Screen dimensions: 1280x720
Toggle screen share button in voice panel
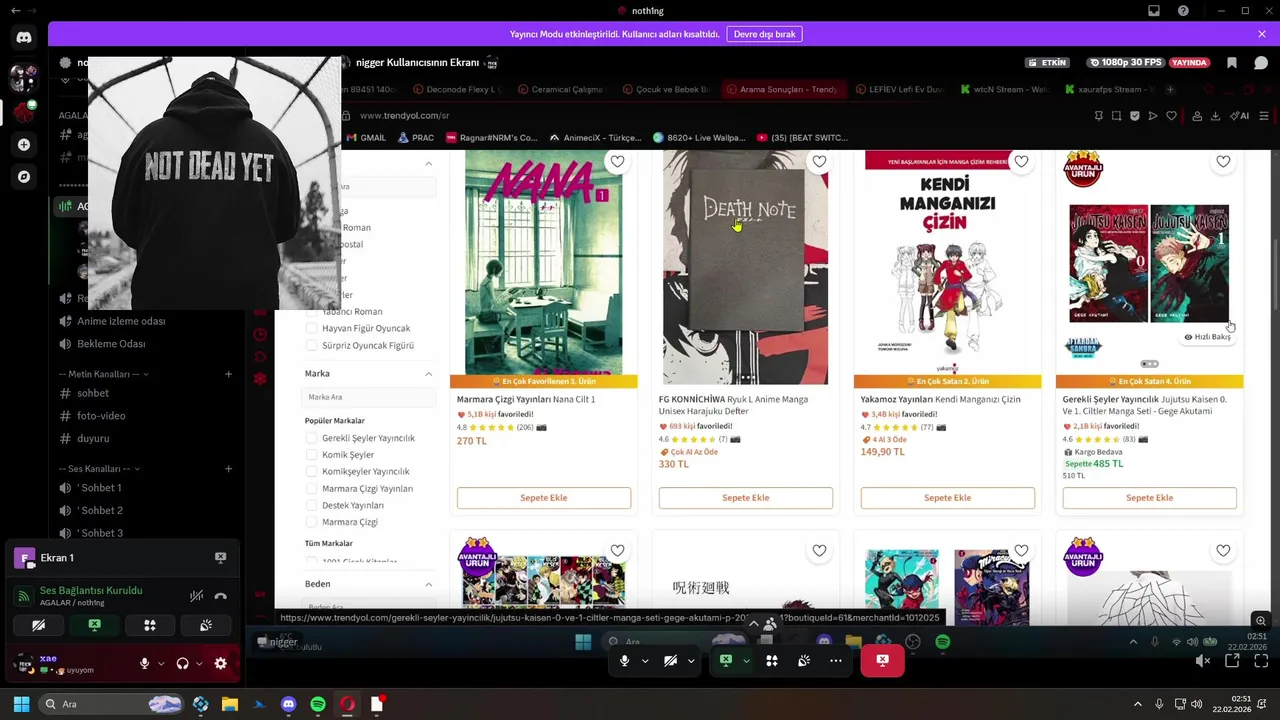94,626
